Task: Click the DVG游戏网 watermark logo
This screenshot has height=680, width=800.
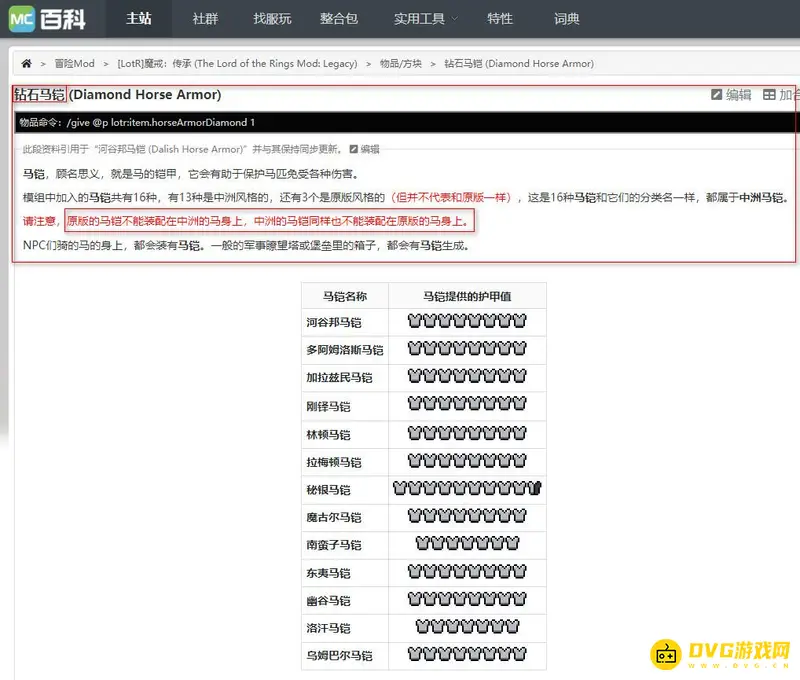Action: point(722,652)
